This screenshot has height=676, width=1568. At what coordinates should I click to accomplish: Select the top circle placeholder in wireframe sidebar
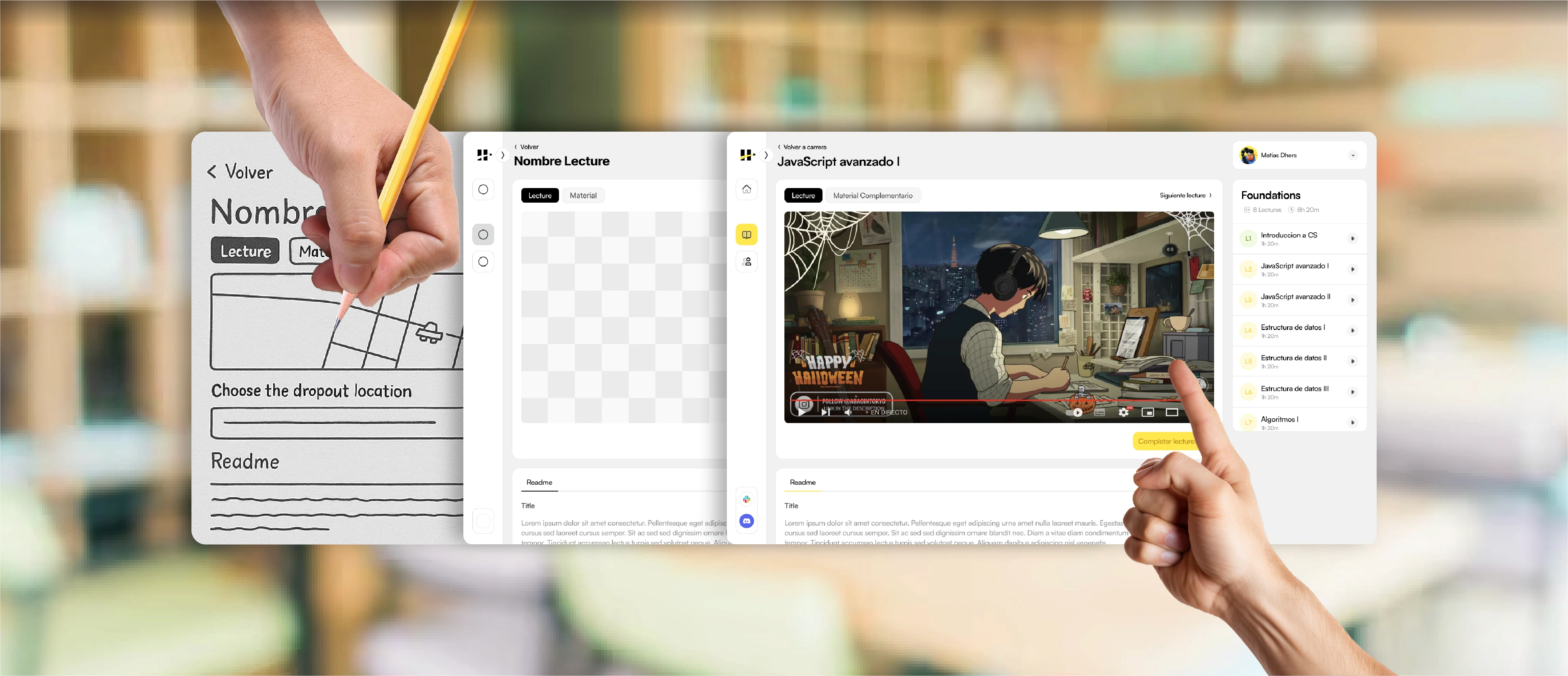coord(483,189)
